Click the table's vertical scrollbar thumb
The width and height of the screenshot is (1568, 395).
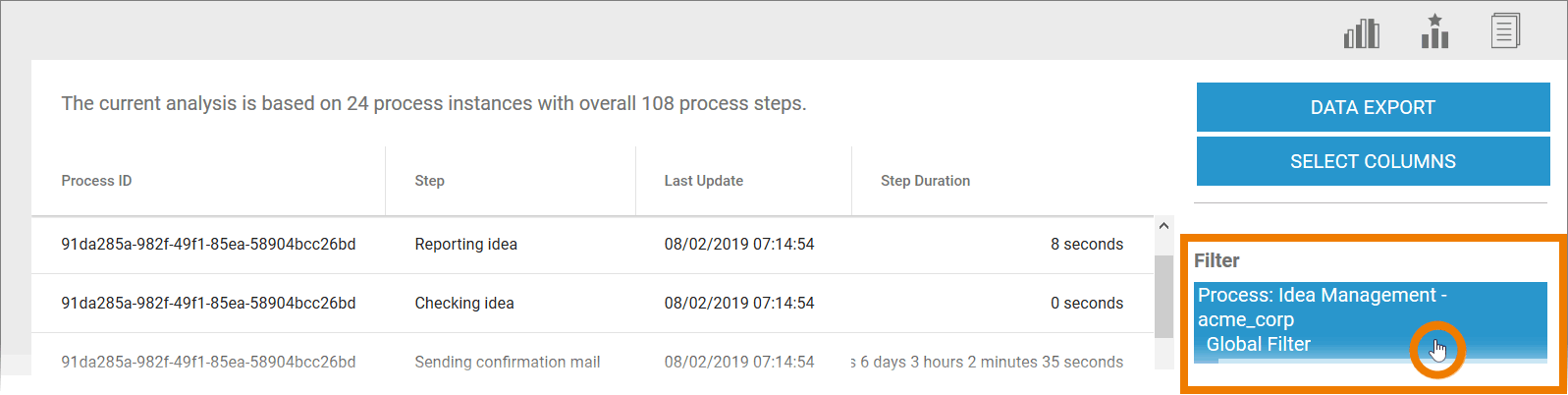click(x=1163, y=295)
